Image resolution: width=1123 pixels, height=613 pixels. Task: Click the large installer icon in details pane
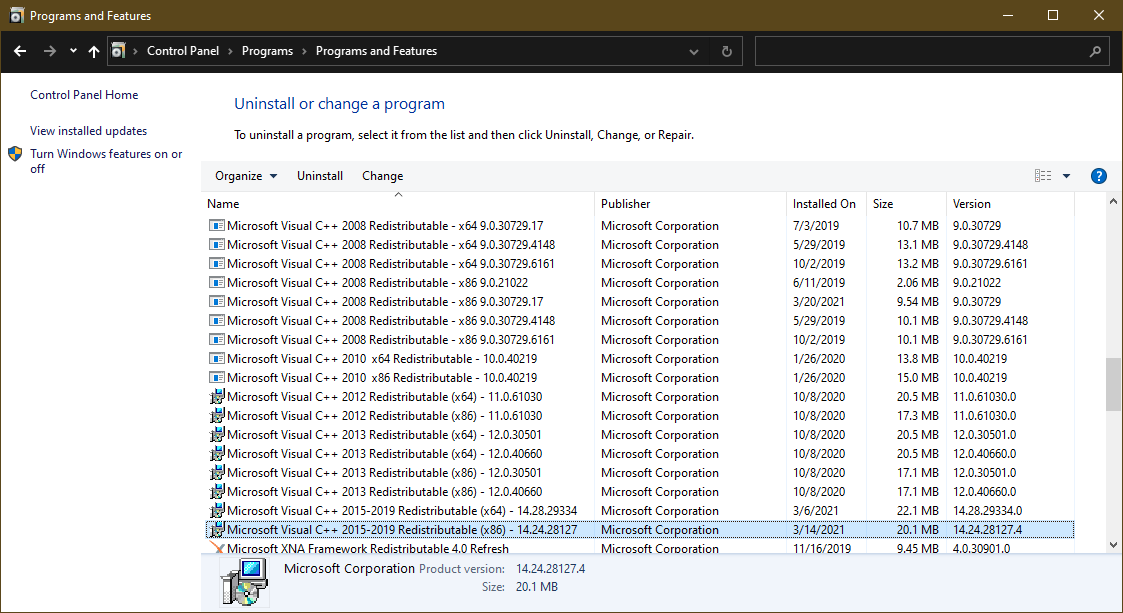coord(244,581)
